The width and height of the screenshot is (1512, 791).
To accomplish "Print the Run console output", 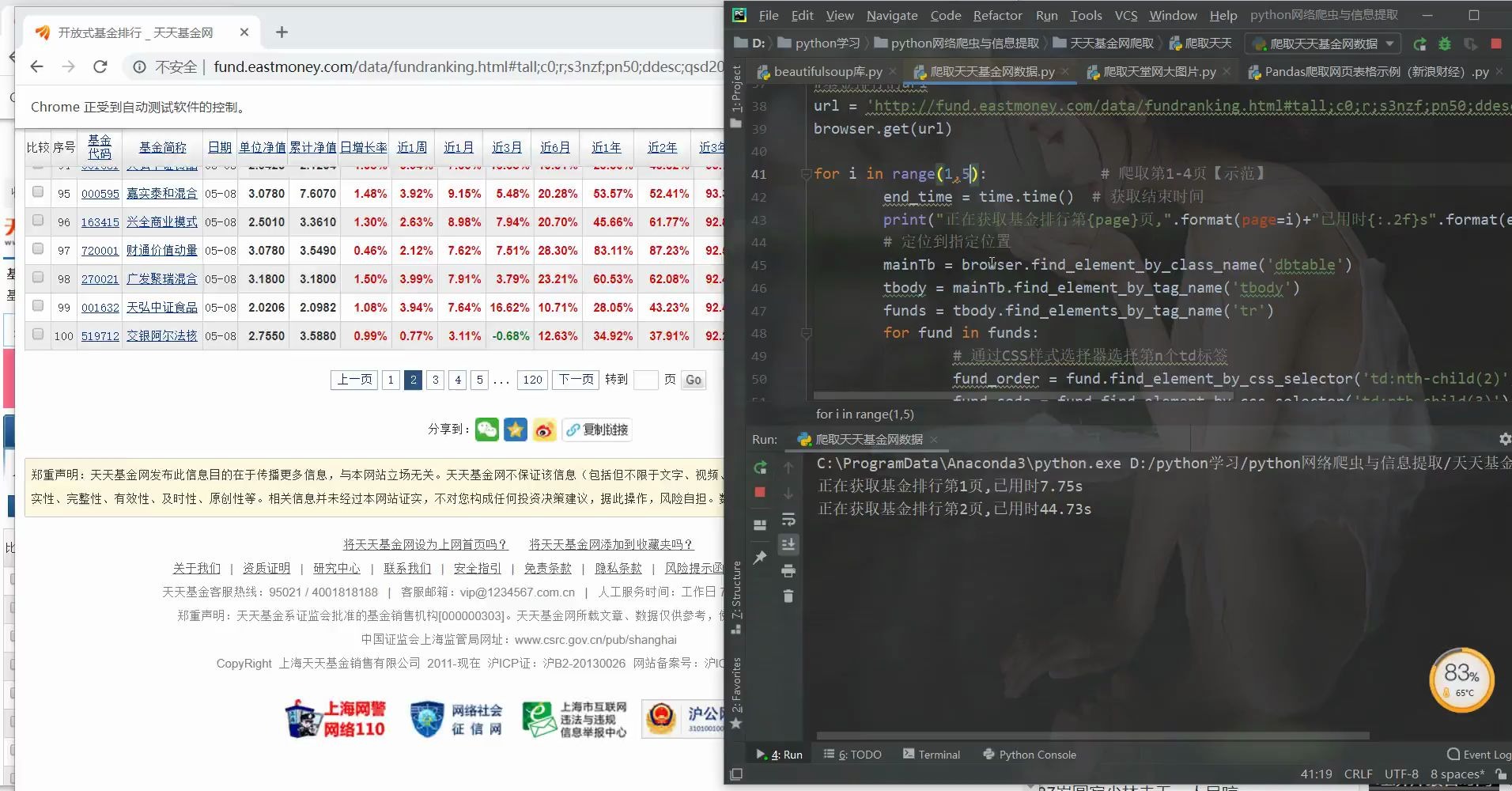I will coord(788,570).
